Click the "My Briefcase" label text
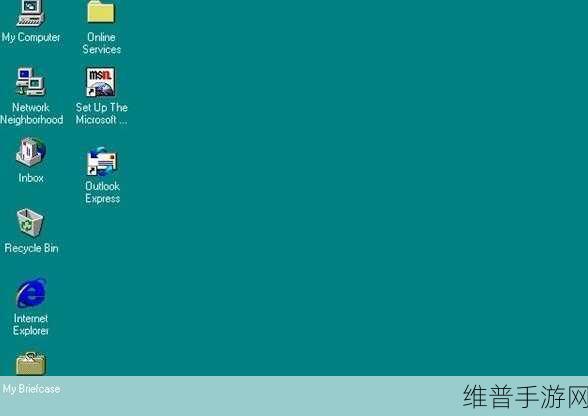Image resolution: width=588 pixels, height=416 pixels. pos(32,389)
